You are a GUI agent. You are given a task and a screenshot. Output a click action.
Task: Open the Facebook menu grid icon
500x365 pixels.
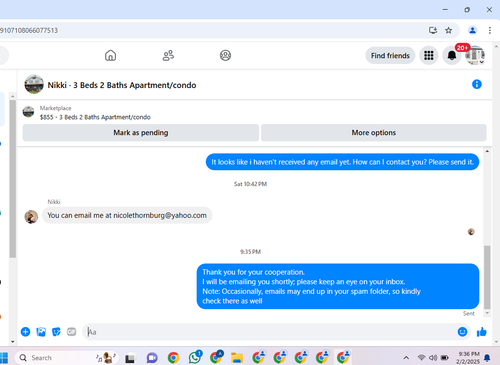(x=429, y=55)
